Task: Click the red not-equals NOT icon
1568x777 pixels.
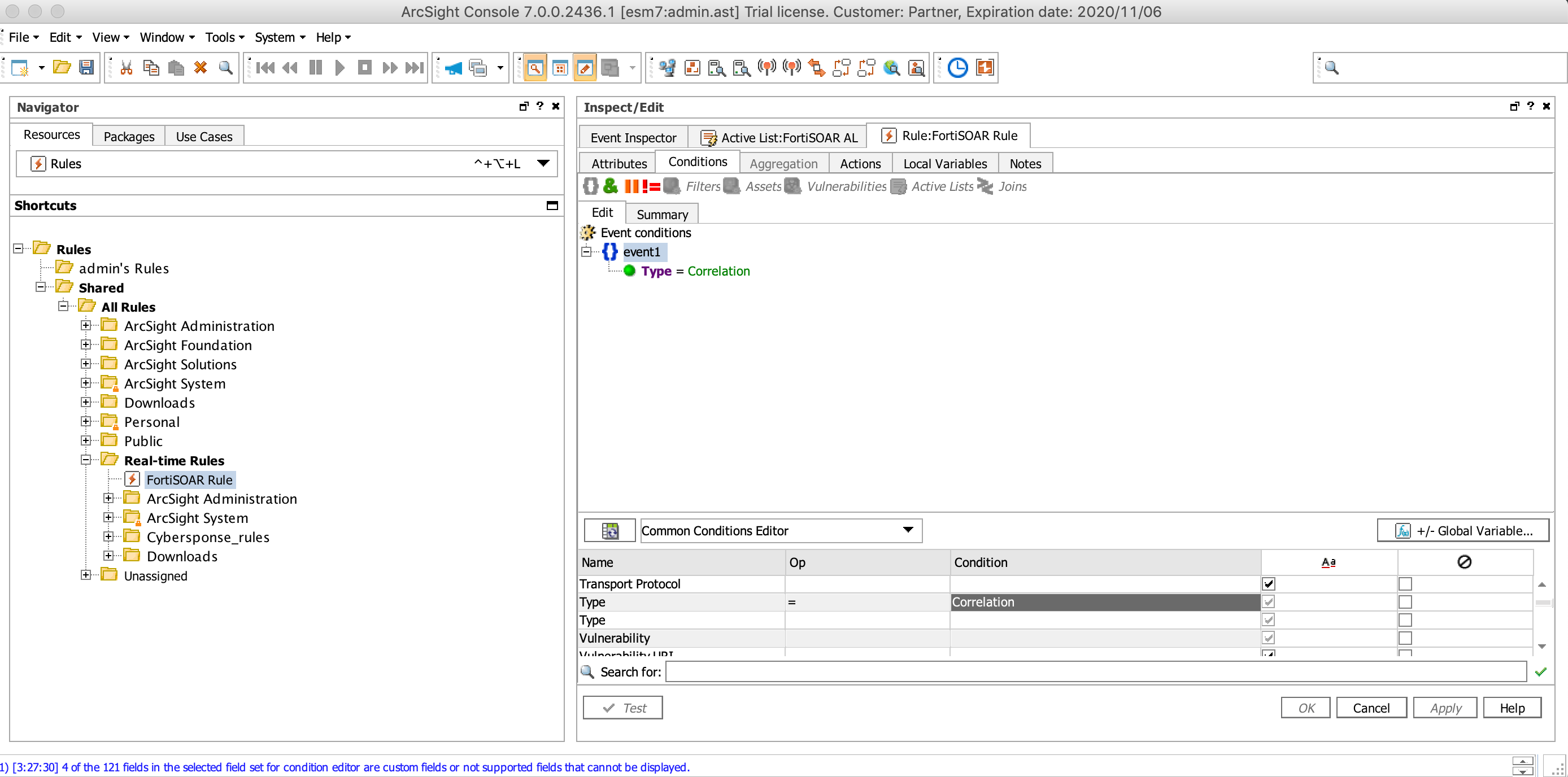Action: [651, 186]
